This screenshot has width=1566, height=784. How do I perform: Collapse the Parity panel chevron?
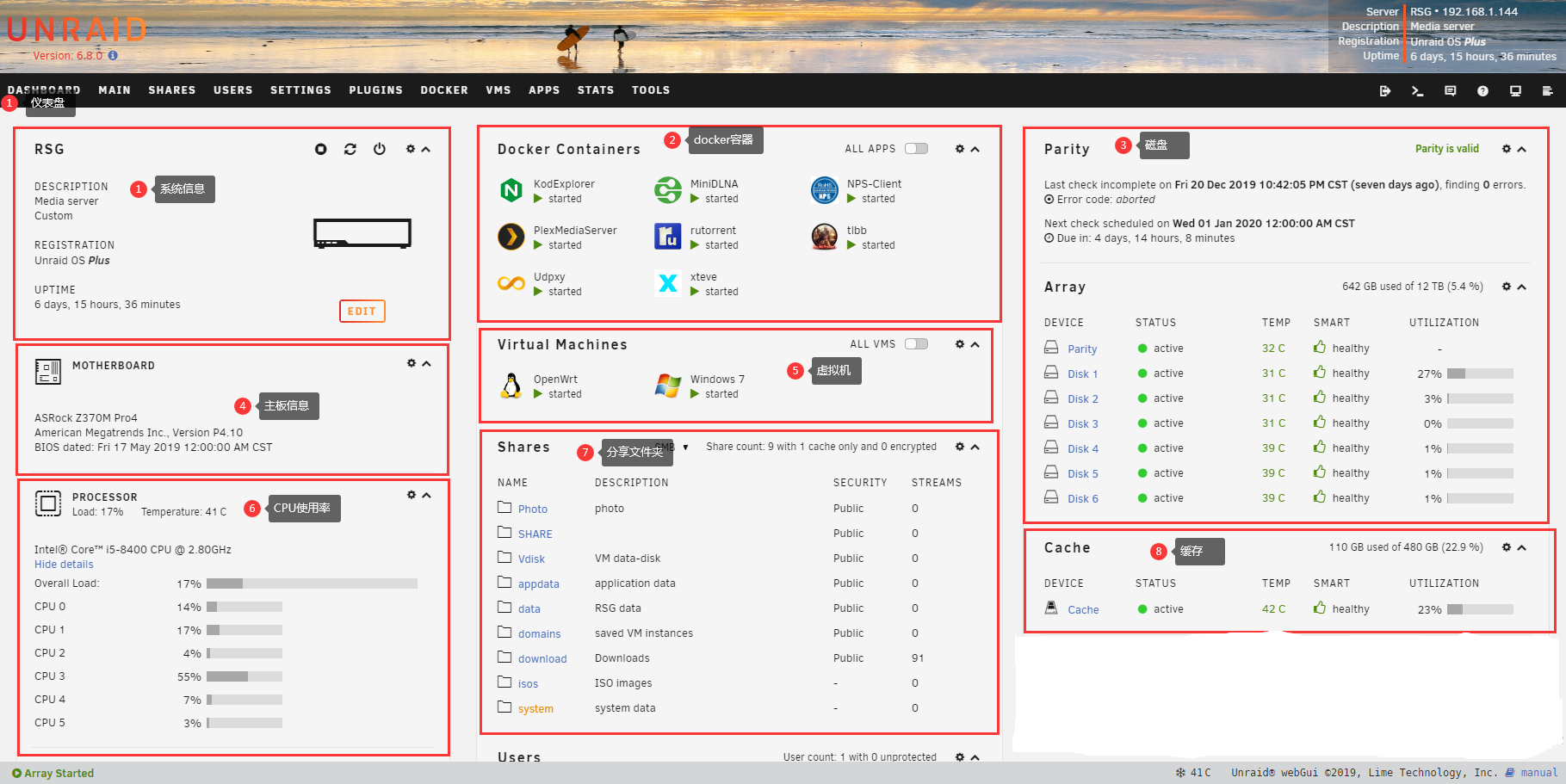(x=1521, y=149)
